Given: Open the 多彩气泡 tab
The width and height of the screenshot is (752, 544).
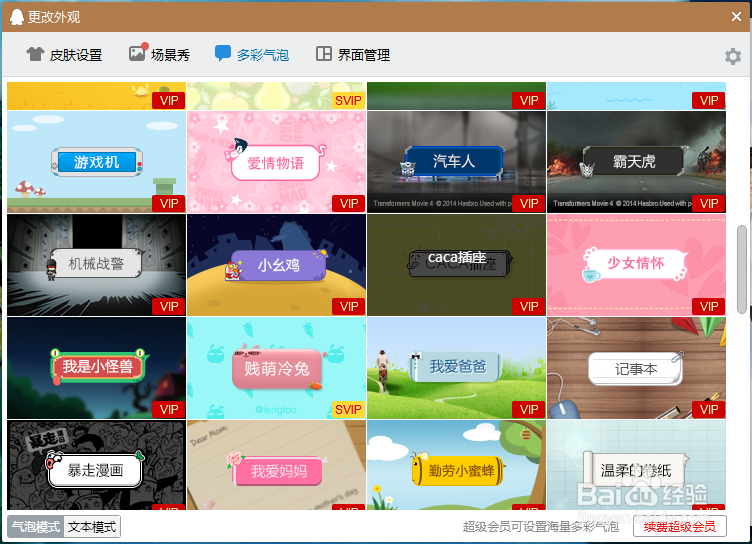Looking at the screenshot, I should pos(252,55).
